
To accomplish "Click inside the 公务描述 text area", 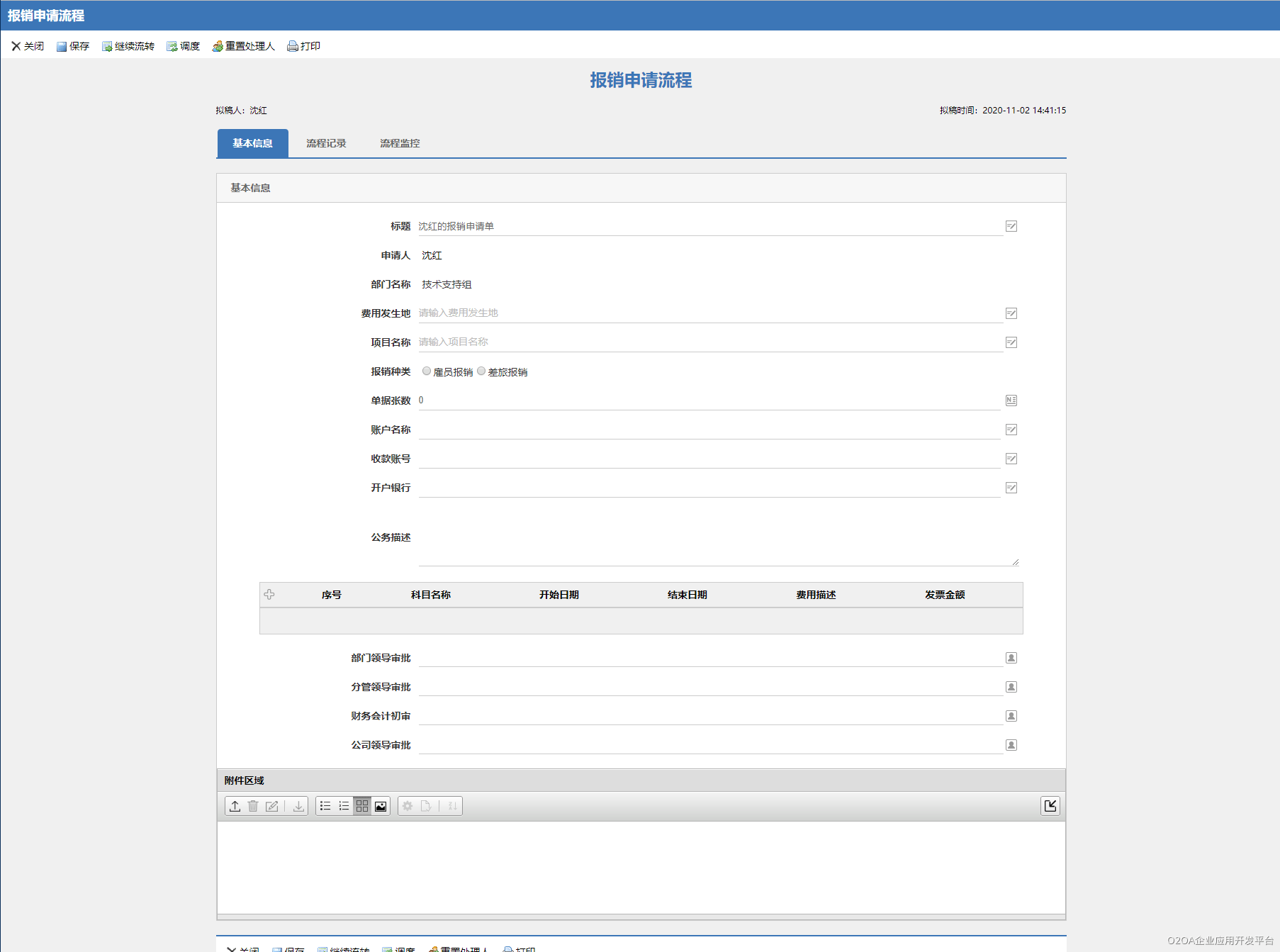I will 719,538.
